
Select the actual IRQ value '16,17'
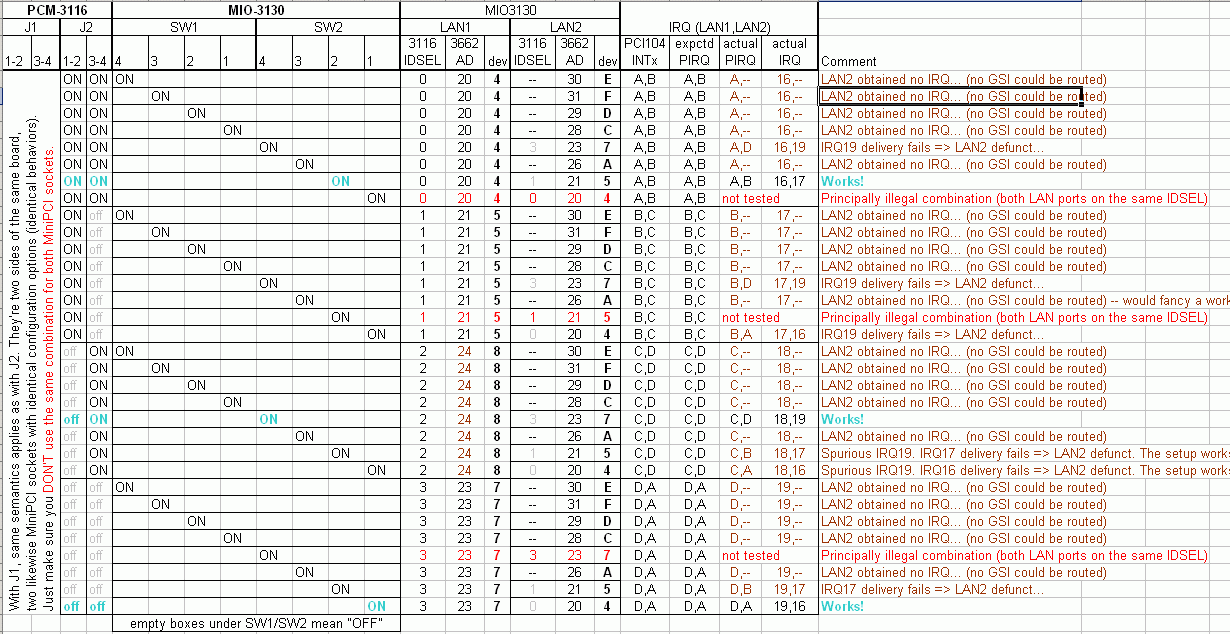click(790, 181)
